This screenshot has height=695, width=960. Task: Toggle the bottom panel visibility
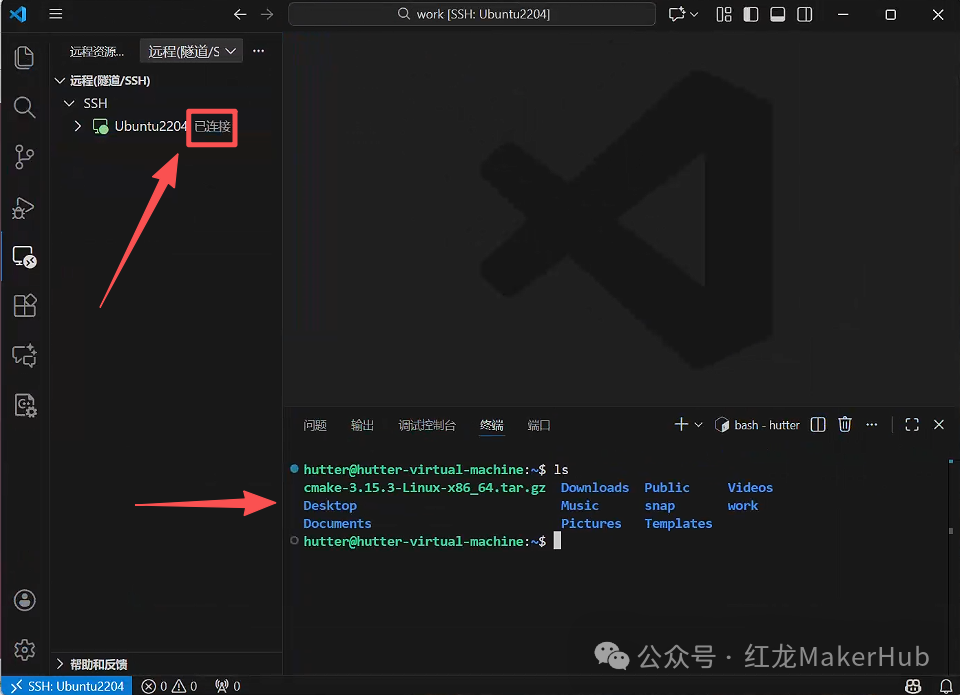pos(778,14)
